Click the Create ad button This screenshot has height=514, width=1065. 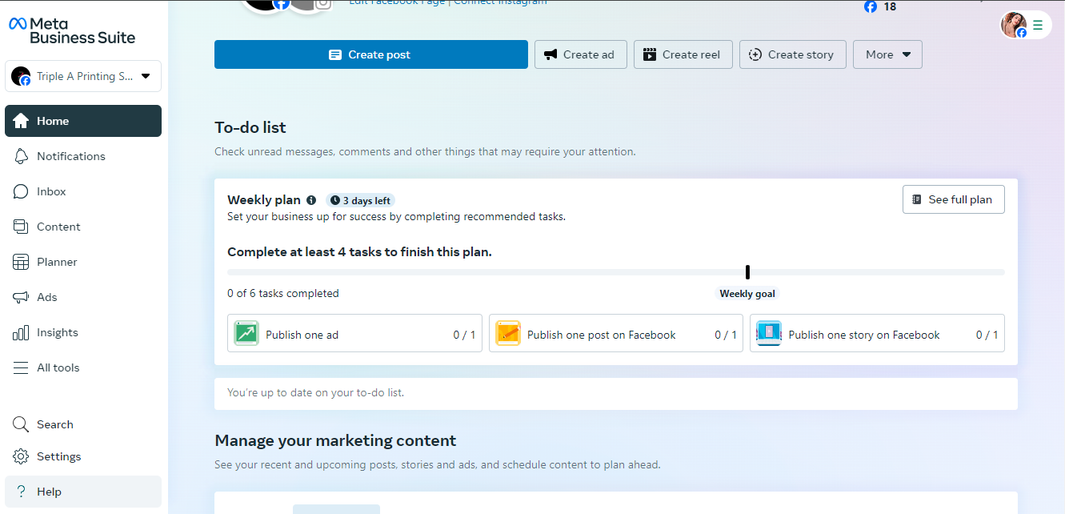click(x=579, y=54)
